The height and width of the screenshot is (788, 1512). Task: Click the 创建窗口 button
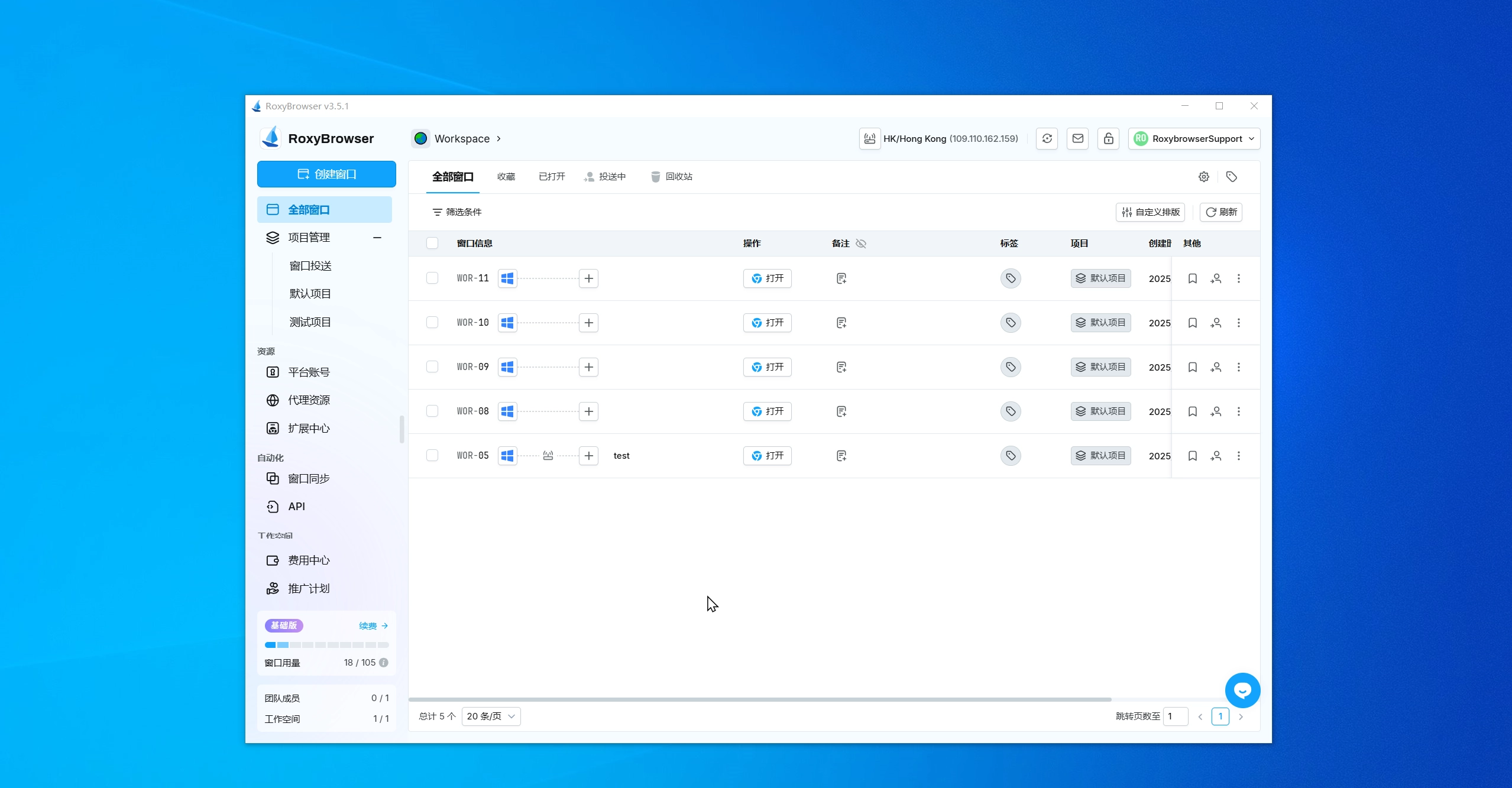(x=326, y=174)
